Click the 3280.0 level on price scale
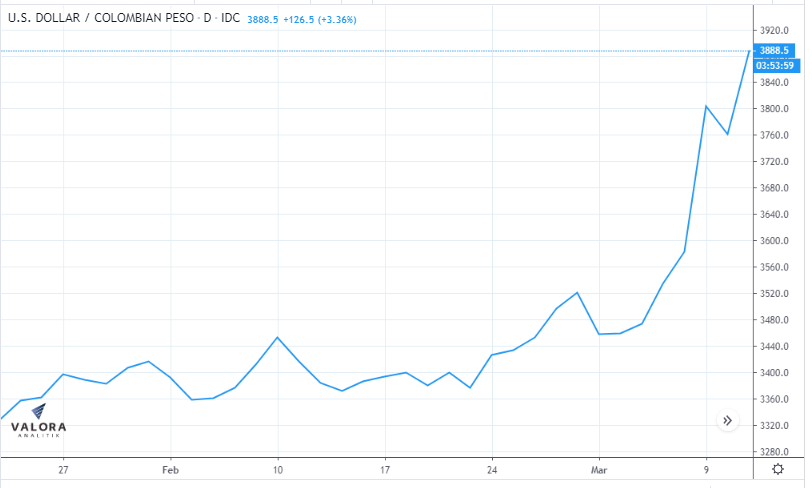The height and width of the screenshot is (488, 812). (775, 452)
